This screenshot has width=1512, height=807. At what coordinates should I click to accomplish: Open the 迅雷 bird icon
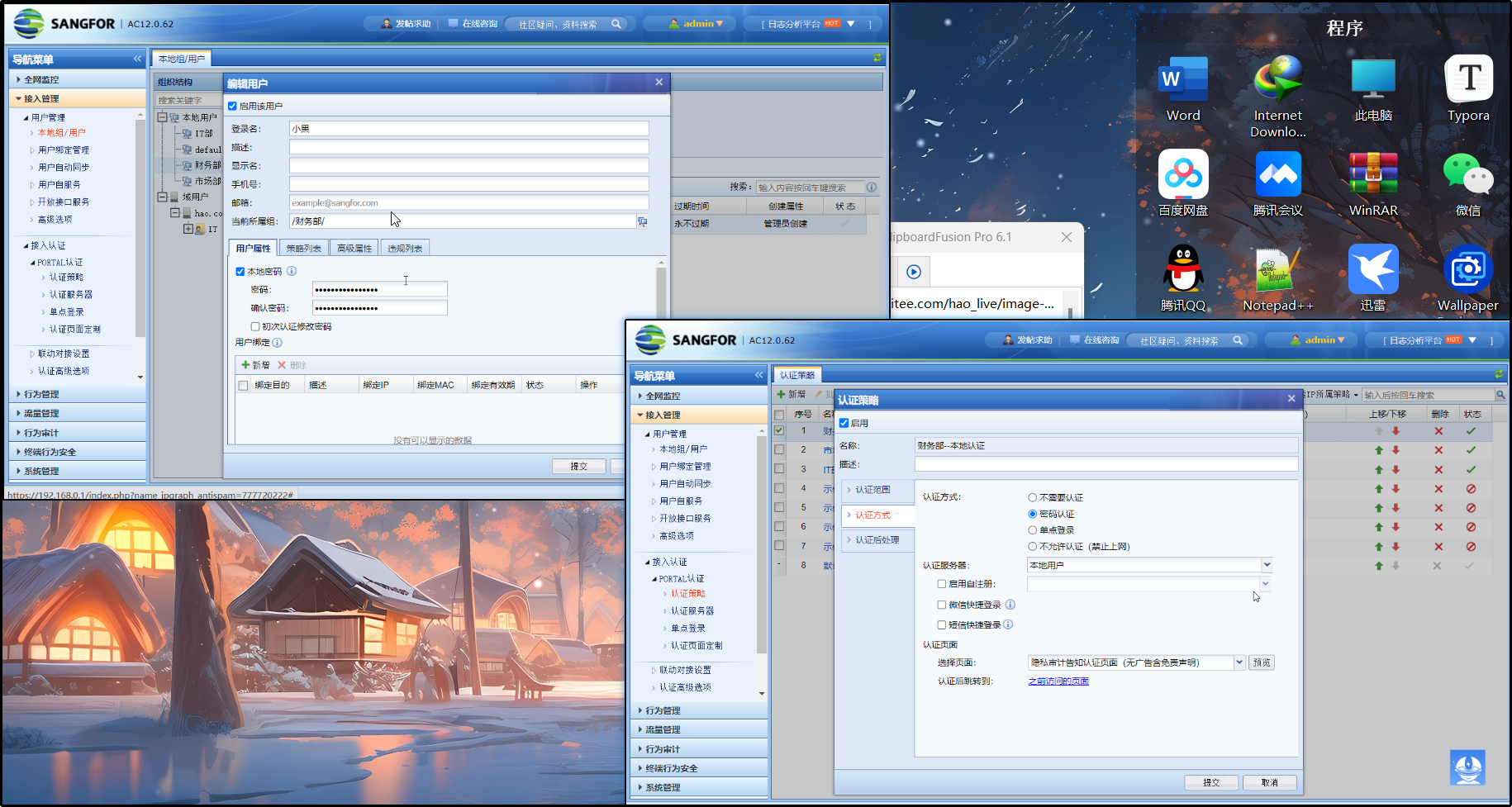[1373, 278]
